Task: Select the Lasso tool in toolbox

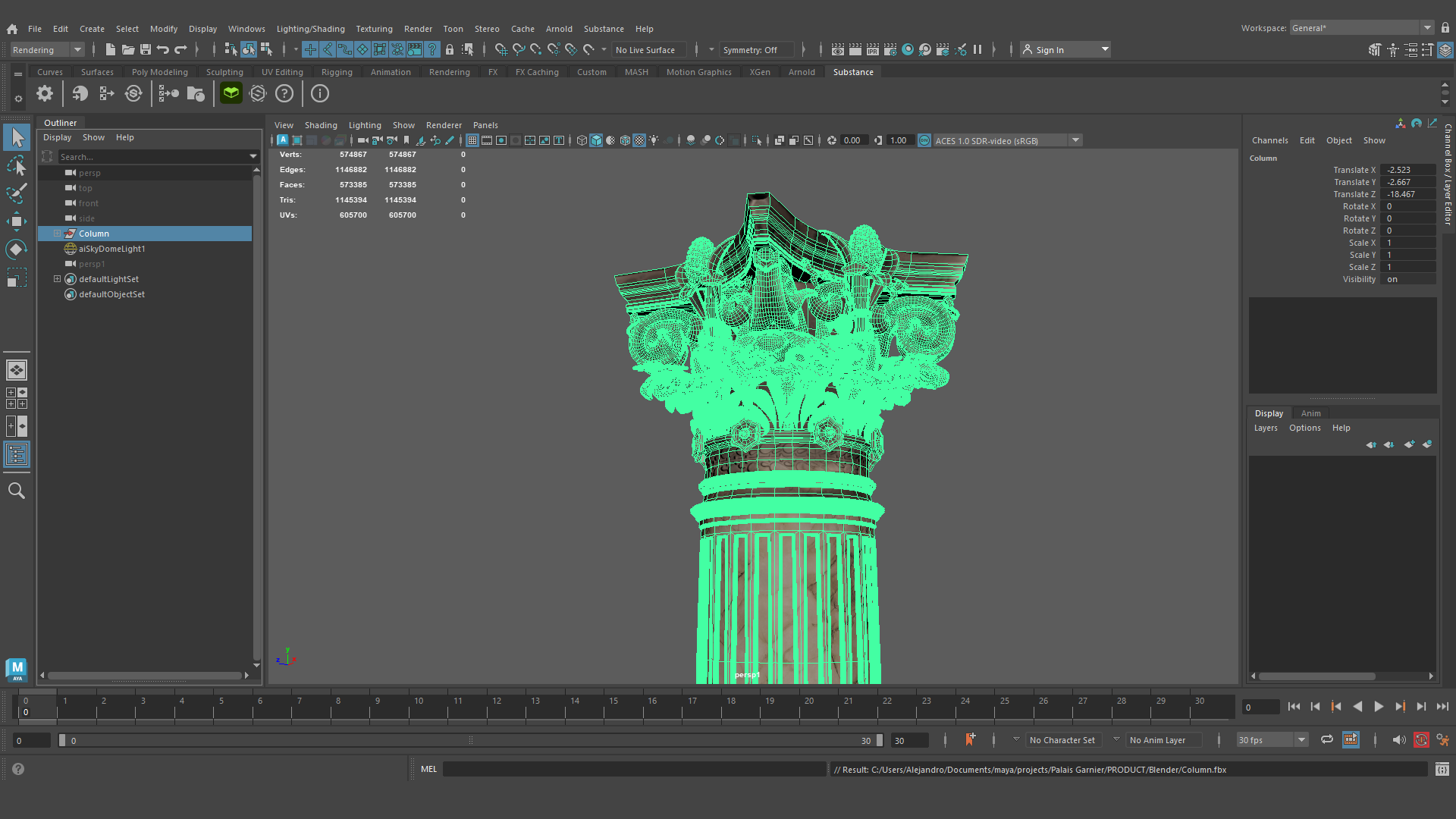Action: [x=17, y=165]
